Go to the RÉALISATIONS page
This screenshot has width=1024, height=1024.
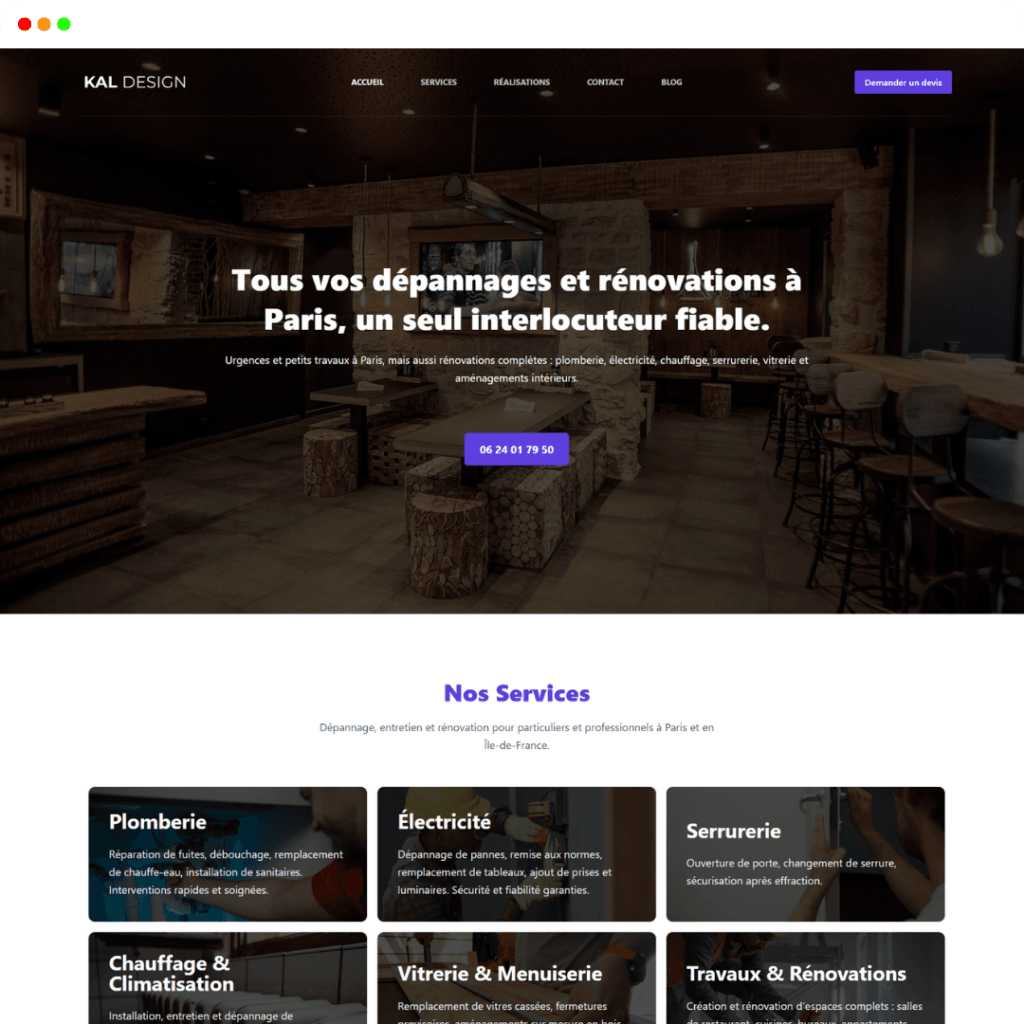521,82
